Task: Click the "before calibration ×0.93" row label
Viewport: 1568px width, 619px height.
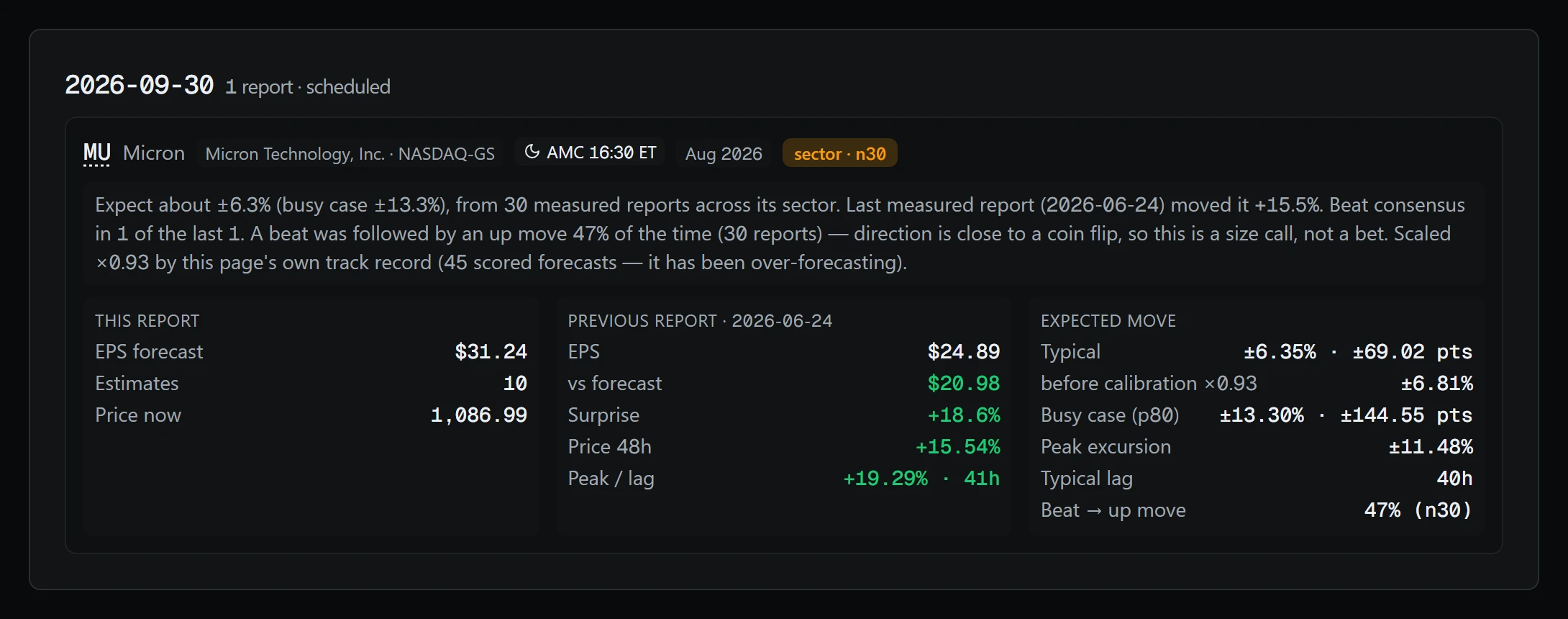Action: 1149,384
